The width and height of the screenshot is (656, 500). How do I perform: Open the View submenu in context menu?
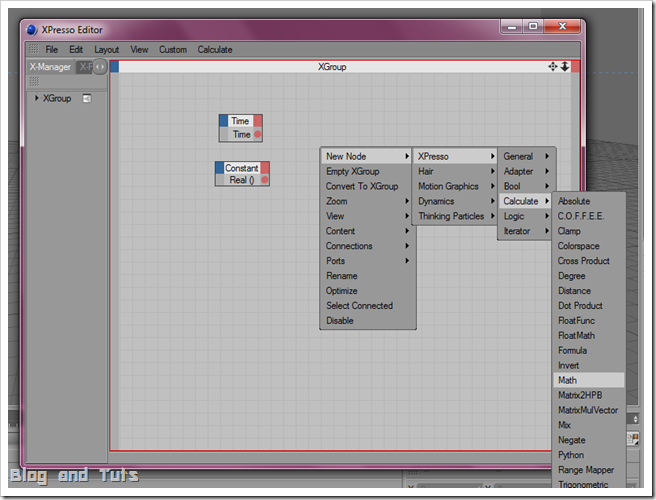click(x=367, y=216)
